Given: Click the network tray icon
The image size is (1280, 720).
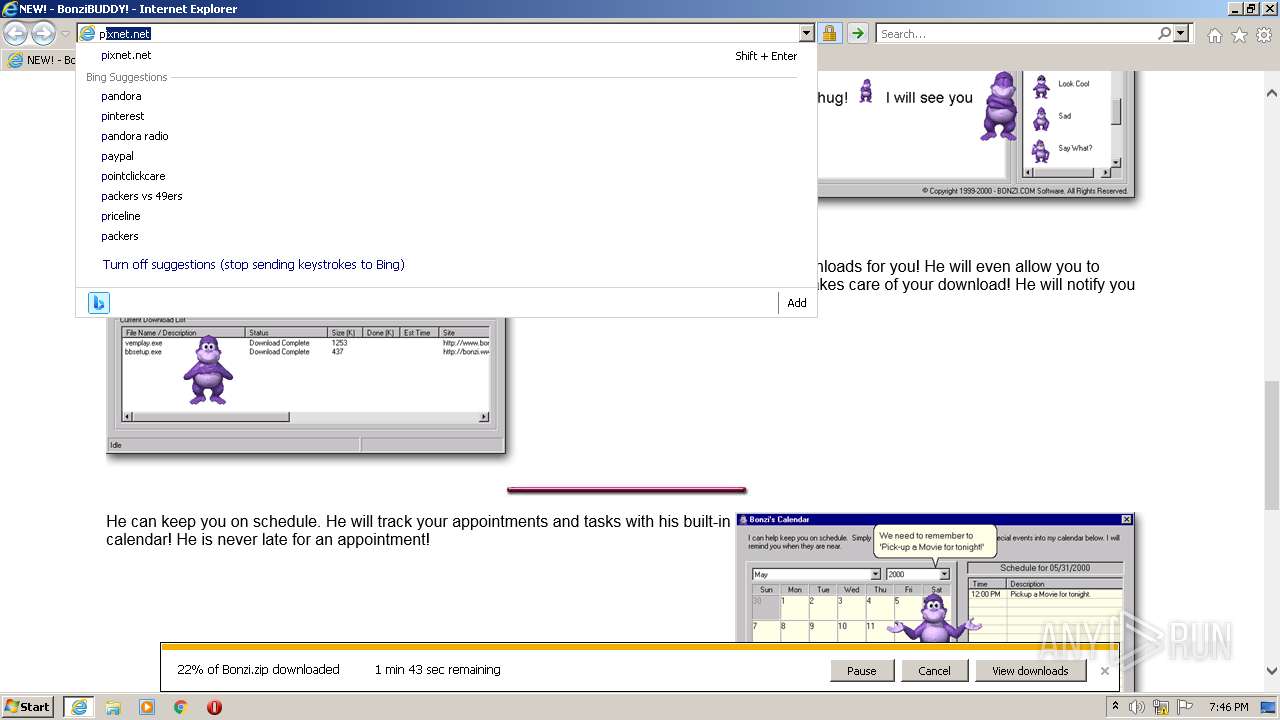Looking at the screenshot, I should [x=1160, y=707].
